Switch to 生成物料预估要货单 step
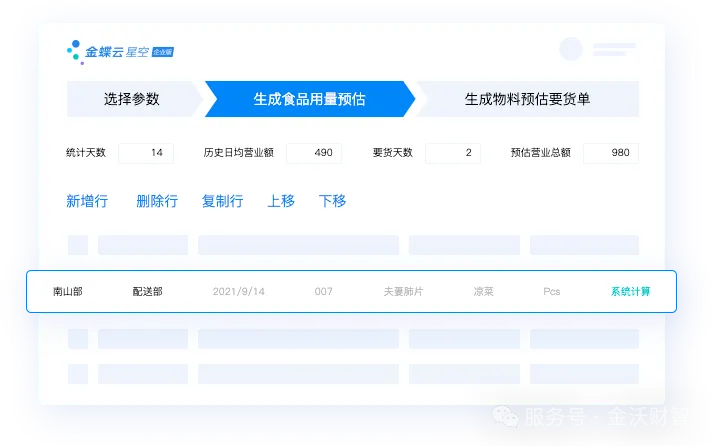Screen dimensions: 713x446 (x=527, y=99)
